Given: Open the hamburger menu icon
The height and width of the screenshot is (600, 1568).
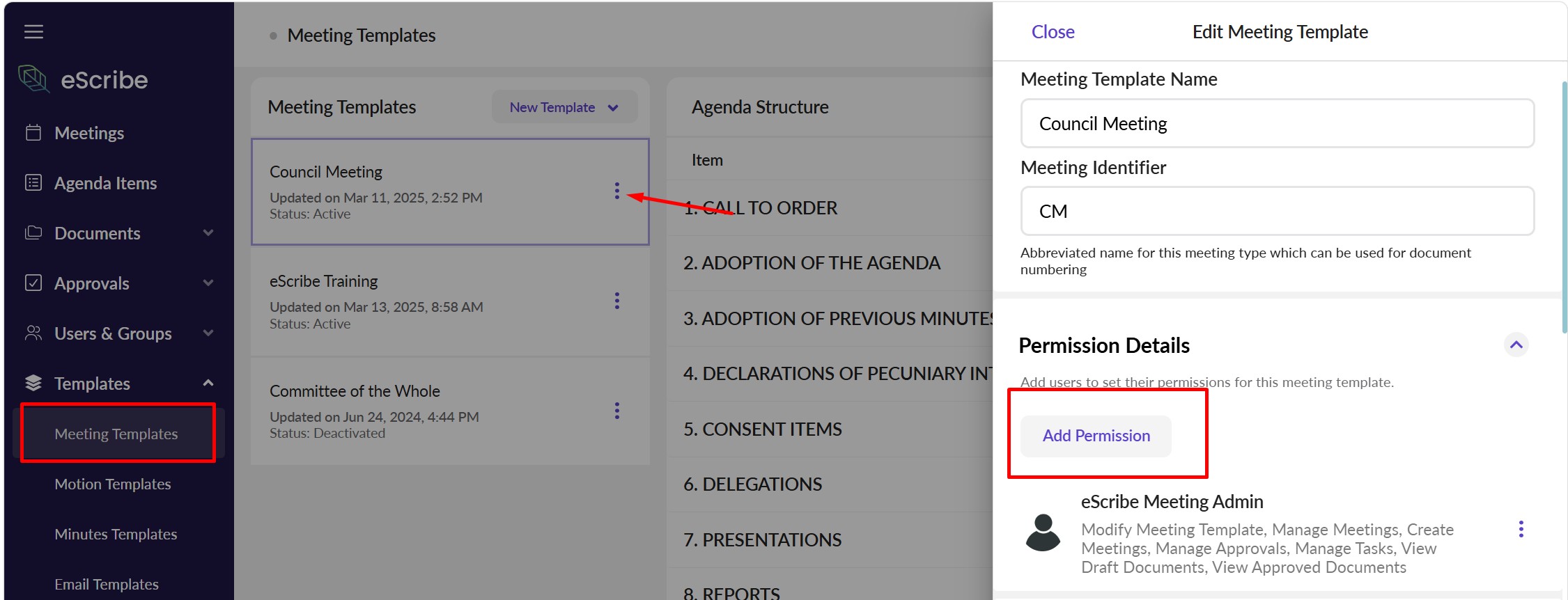Looking at the screenshot, I should pyautogui.click(x=33, y=32).
